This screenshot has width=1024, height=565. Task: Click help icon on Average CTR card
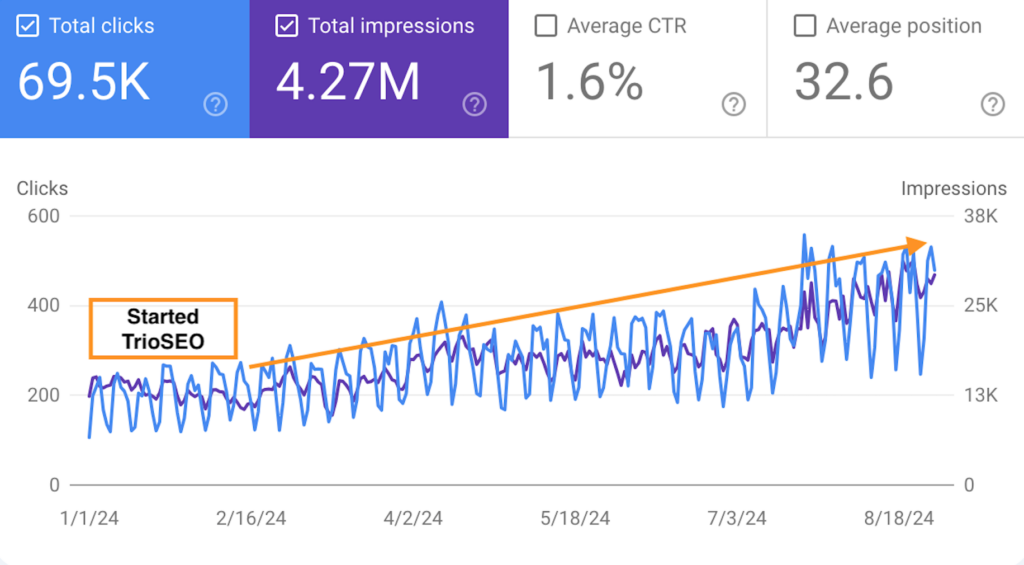pyautogui.click(x=734, y=104)
